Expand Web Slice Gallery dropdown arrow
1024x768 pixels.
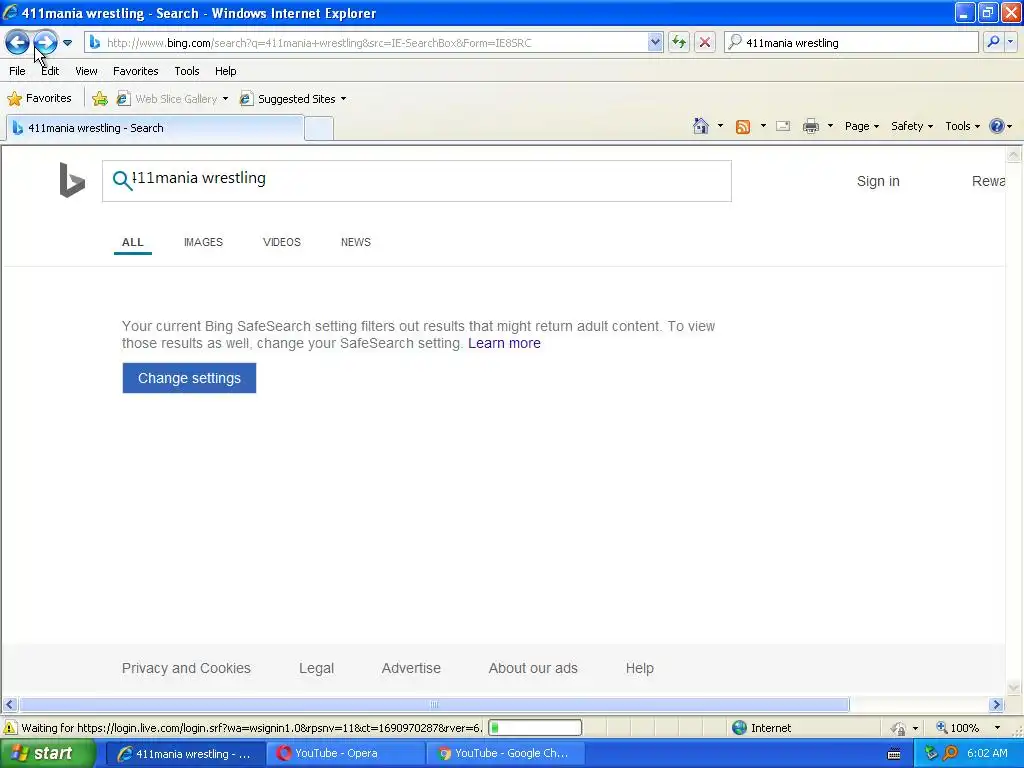pyautogui.click(x=225, y=99)
